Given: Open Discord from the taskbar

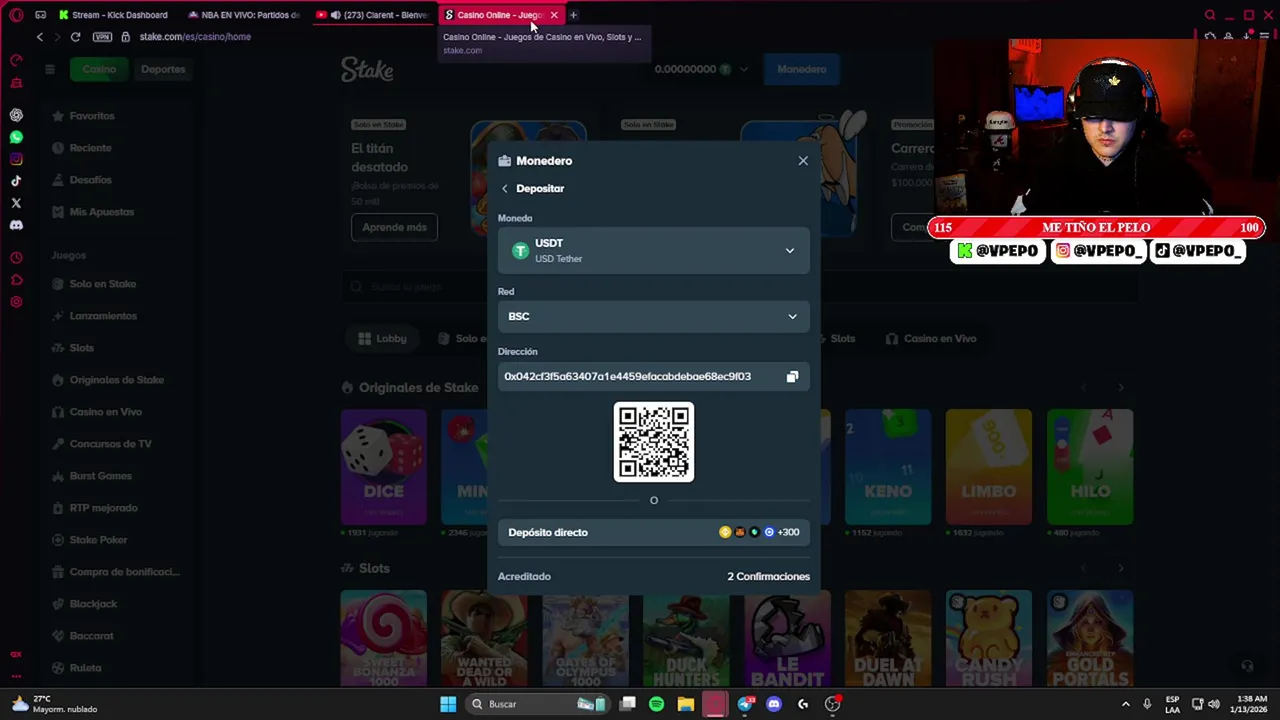Looking at the screenshot, I should (773, 704).
